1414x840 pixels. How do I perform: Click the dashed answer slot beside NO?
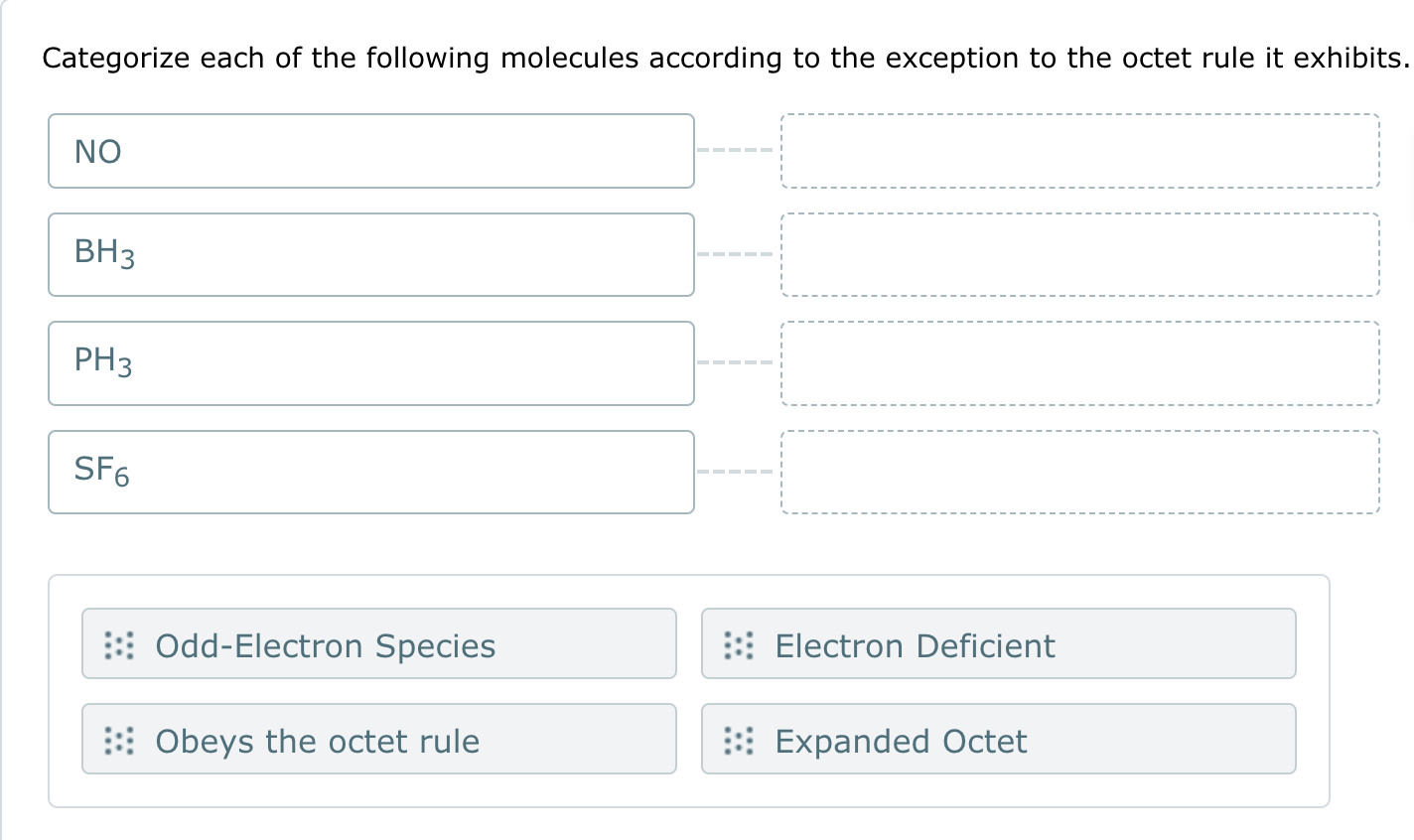[x=1080, y=151]
